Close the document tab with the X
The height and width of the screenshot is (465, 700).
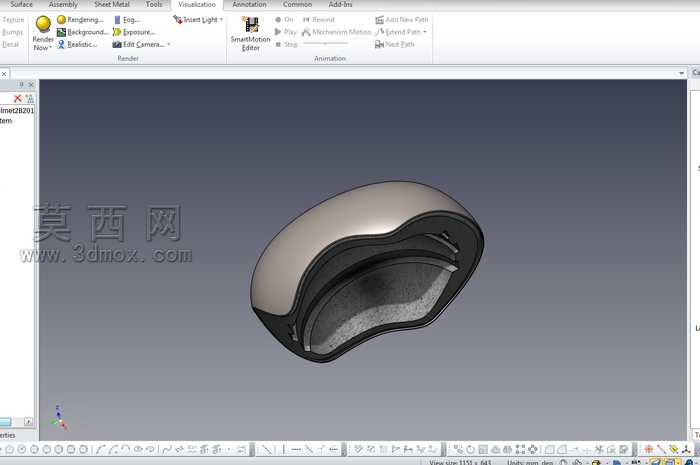(4, 74)
